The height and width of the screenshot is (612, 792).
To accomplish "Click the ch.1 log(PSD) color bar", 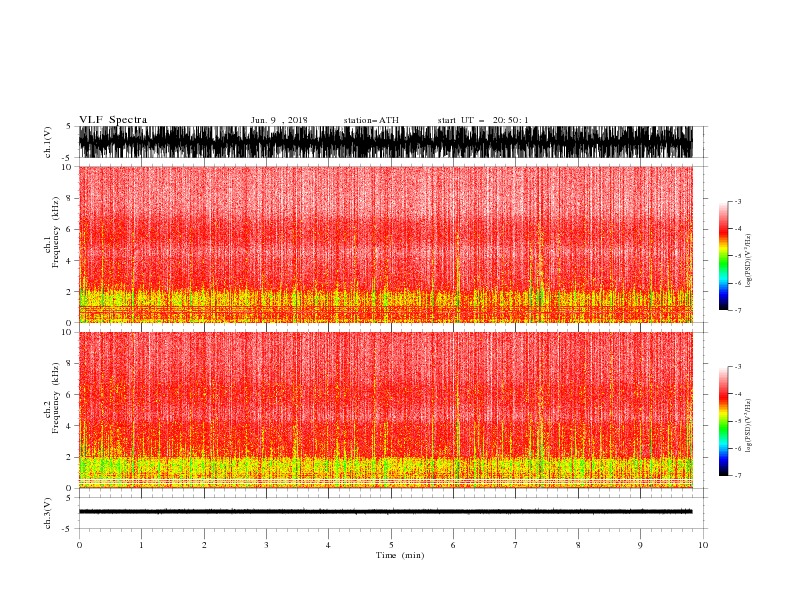I will (723, 256).
